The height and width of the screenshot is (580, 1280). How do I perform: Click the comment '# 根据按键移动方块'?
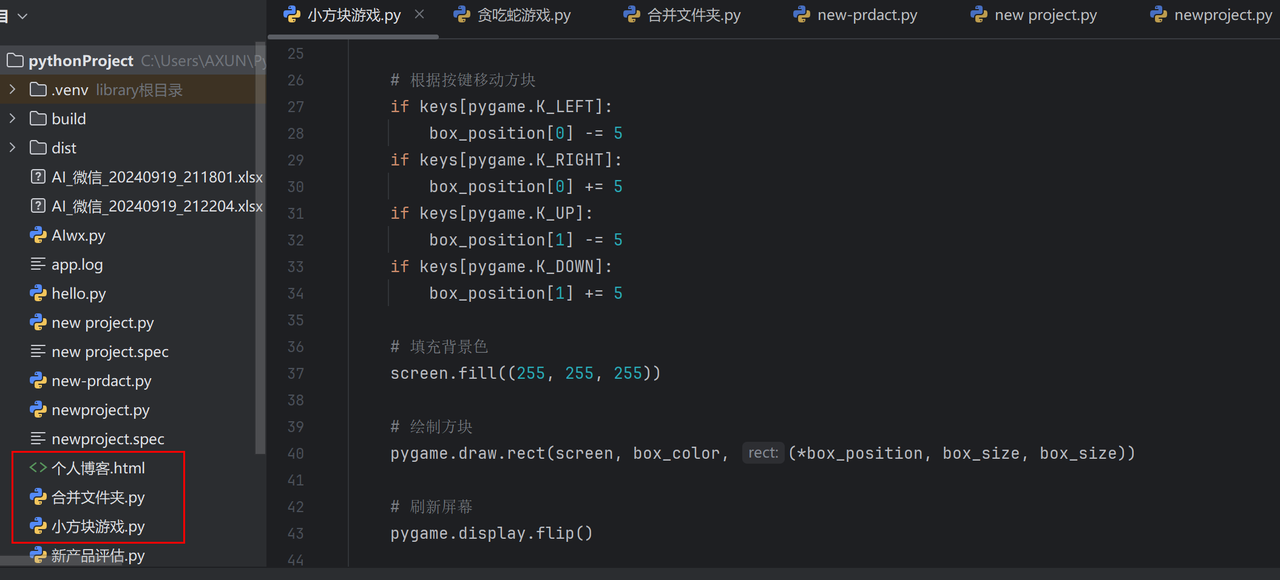click(463, 80)
